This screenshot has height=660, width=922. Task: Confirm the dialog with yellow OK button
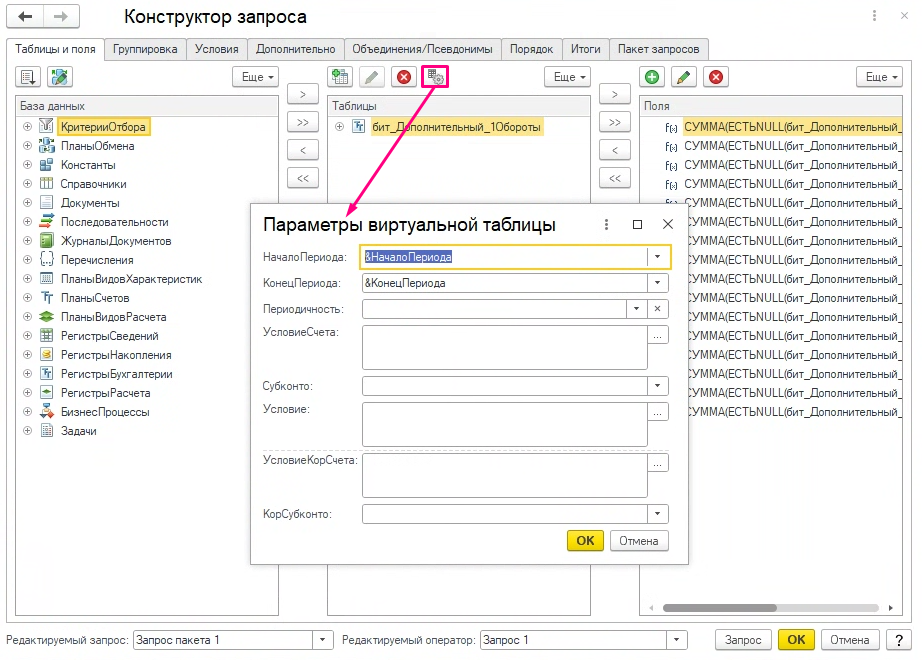point(585,541)
